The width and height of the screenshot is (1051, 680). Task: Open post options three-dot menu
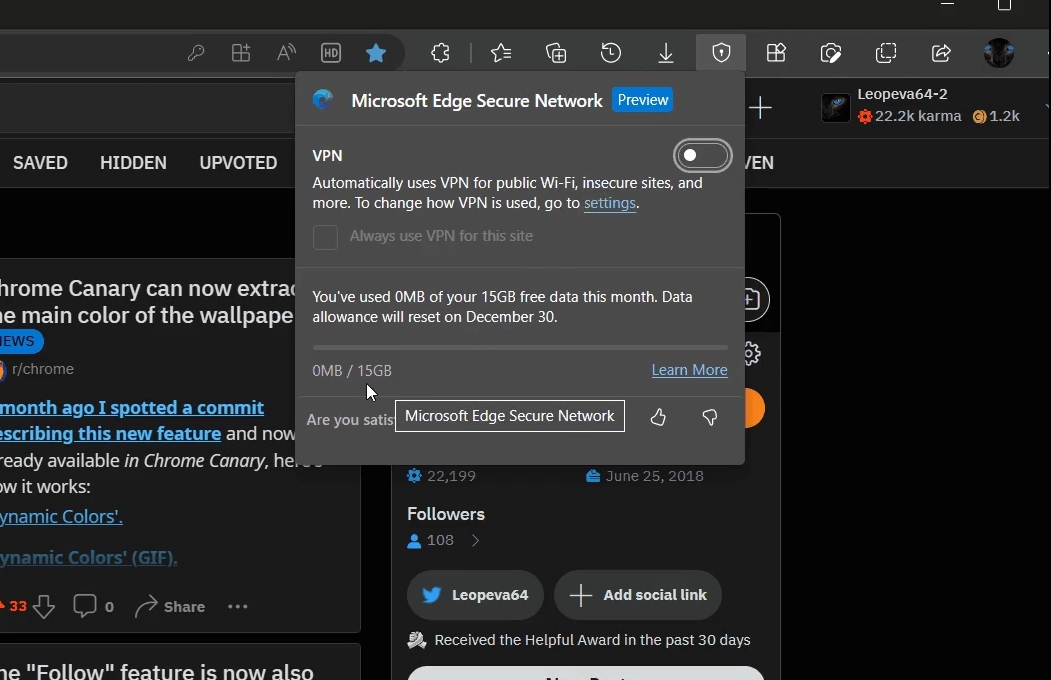238,607
